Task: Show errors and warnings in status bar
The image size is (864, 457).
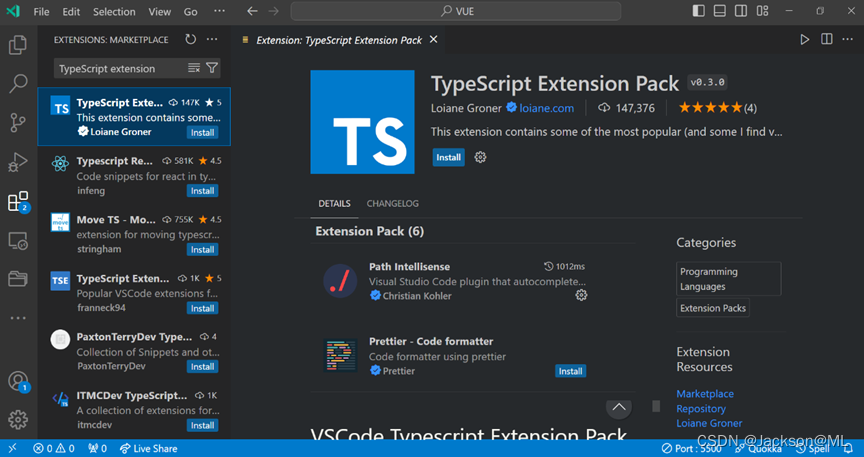Action: click(x=53, y=448)
